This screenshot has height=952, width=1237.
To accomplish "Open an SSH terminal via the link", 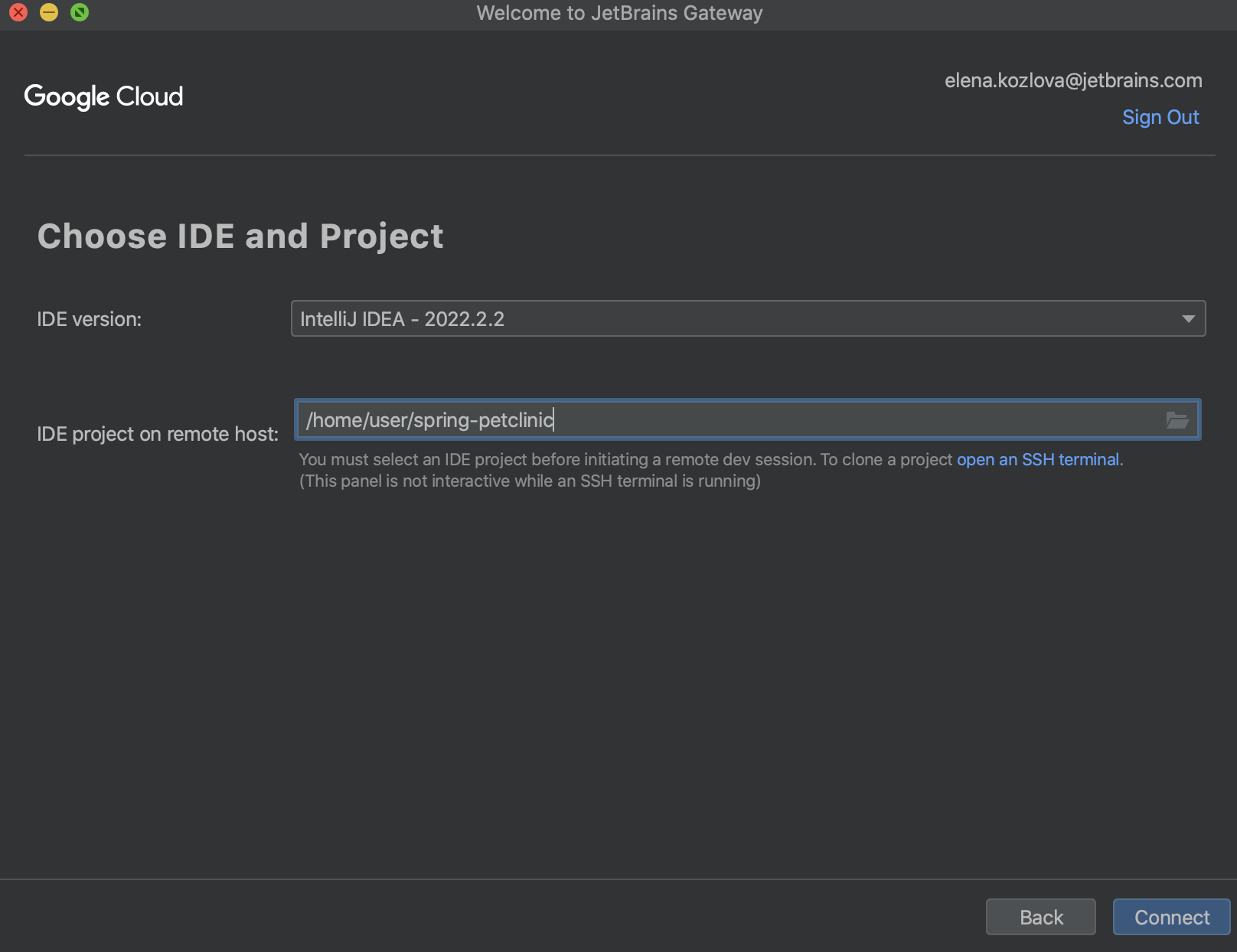I will 1038,459.
